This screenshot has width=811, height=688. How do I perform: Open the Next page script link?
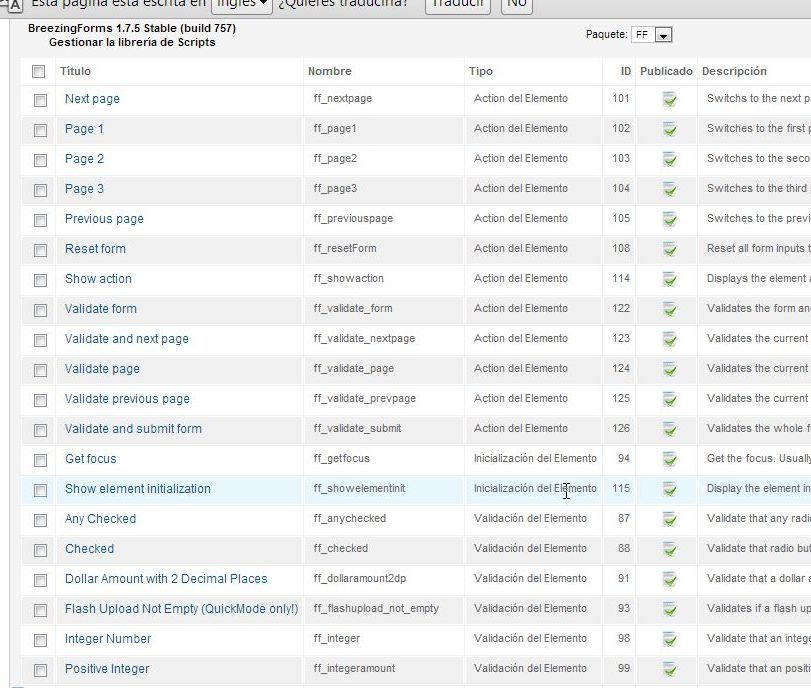[92, 99]
